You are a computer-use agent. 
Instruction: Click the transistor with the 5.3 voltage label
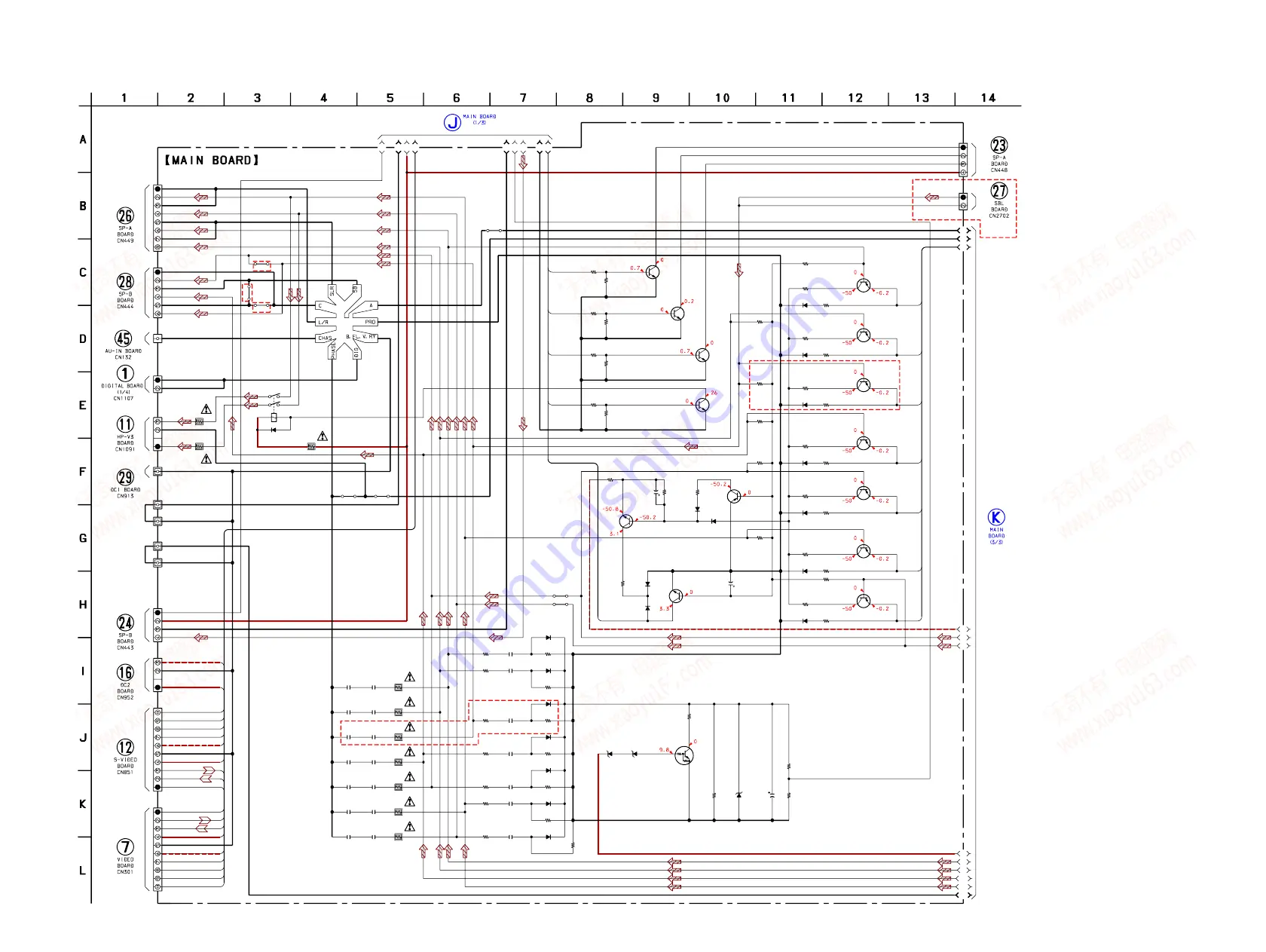[x=676, y=596]
